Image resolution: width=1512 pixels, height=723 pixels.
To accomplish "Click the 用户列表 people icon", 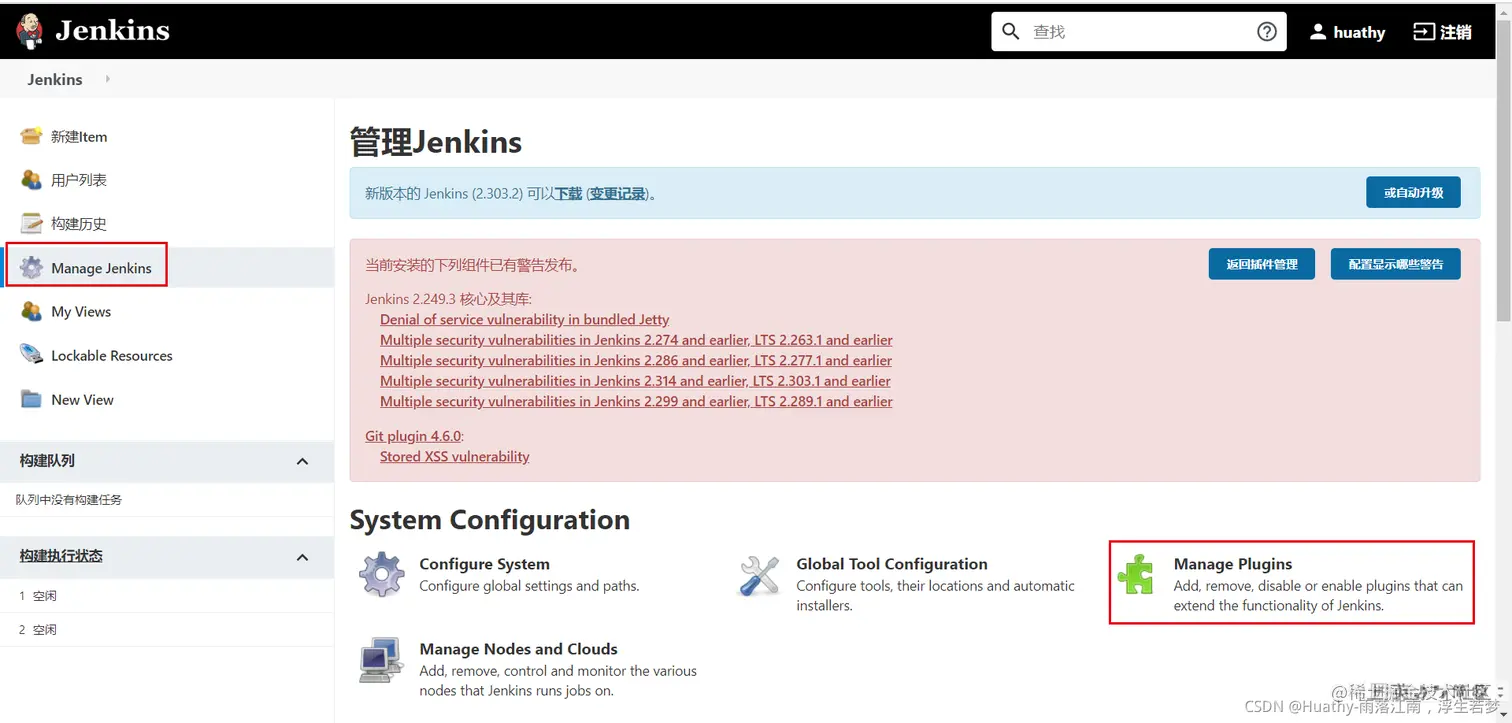I will 32,180.
